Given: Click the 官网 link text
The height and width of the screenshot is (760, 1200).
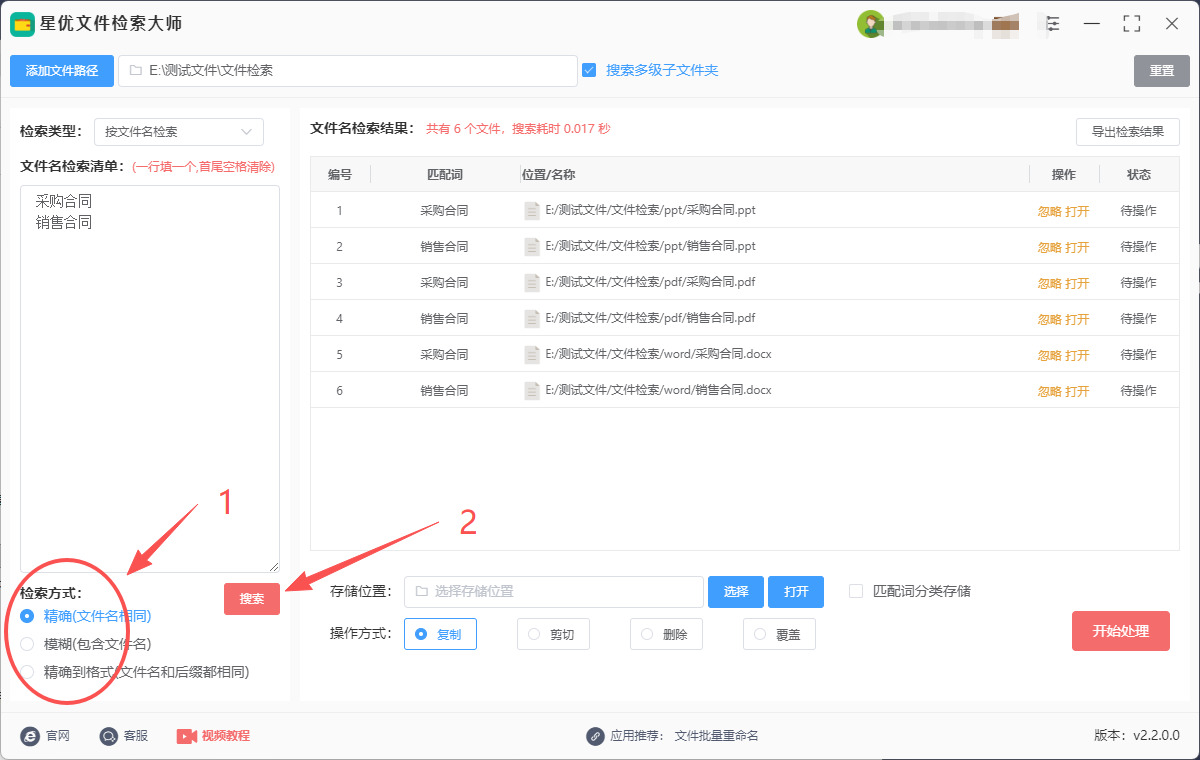Looking at the screenshot, I should tap(58, 736).
